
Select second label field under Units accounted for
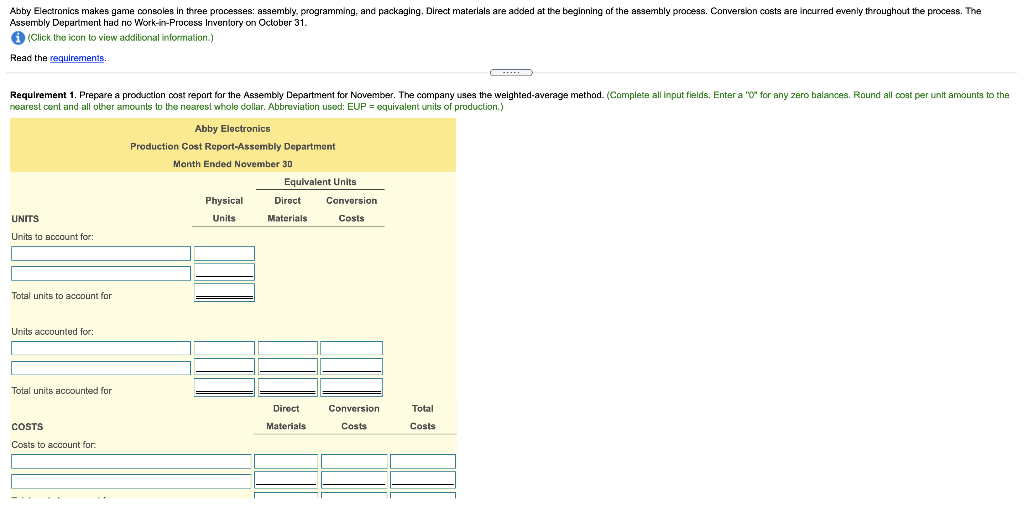pyautogui.click(x=101, y=368)
